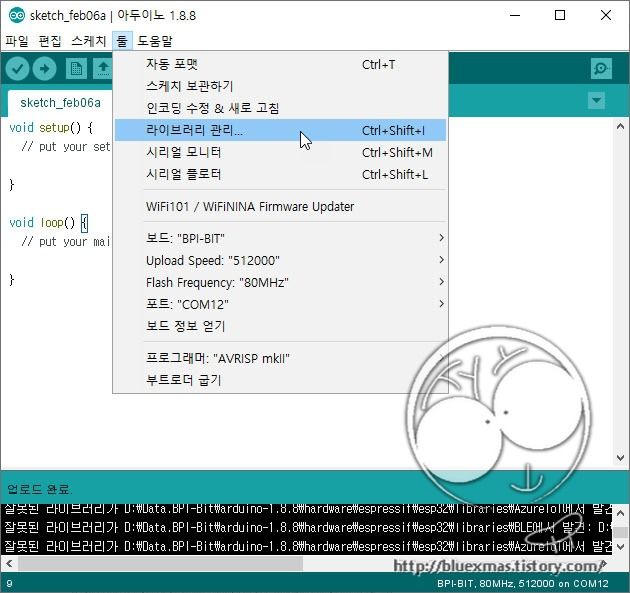Open 라이브러리 관리... entry
Screen dimensions: 630x593
(x=280, y=130)
